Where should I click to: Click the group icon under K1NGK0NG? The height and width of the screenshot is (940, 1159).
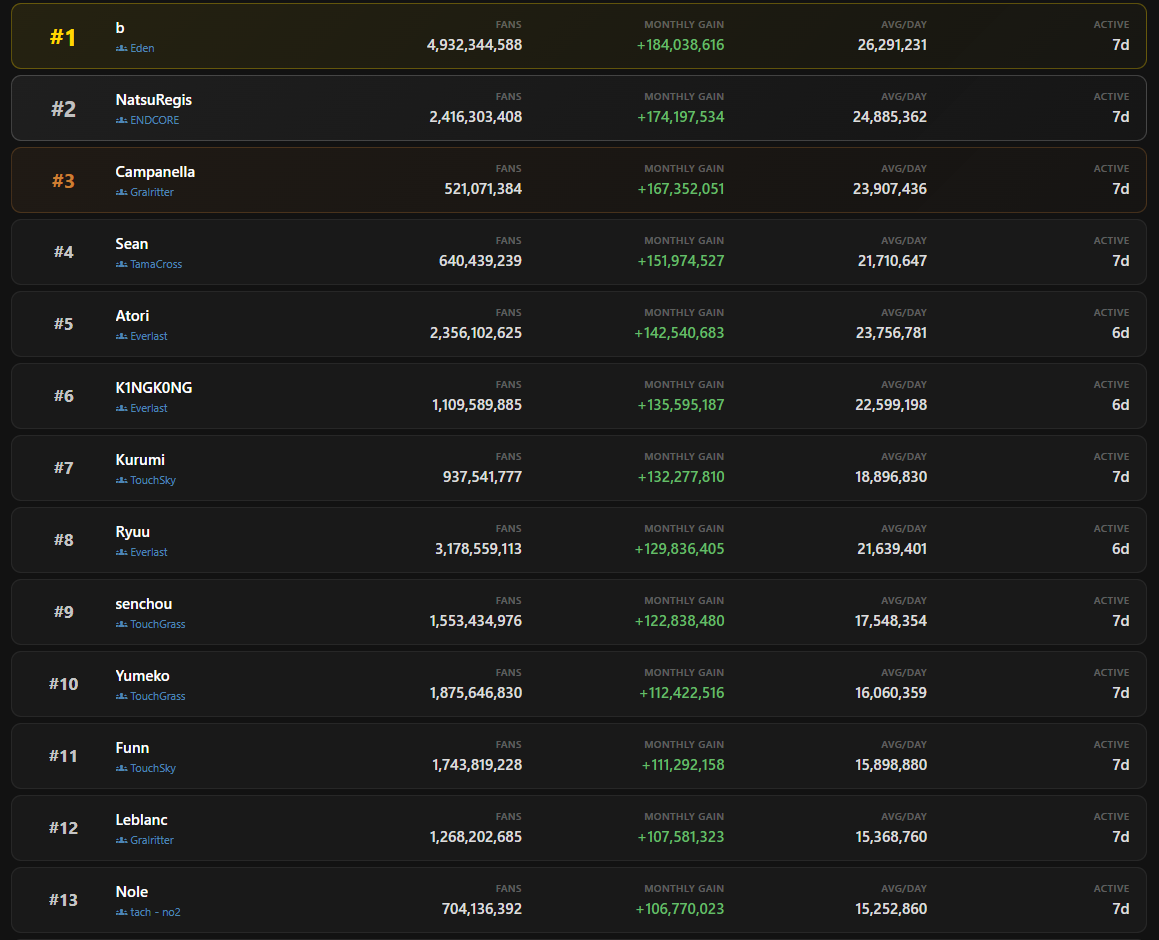click(x=121, y=408)
